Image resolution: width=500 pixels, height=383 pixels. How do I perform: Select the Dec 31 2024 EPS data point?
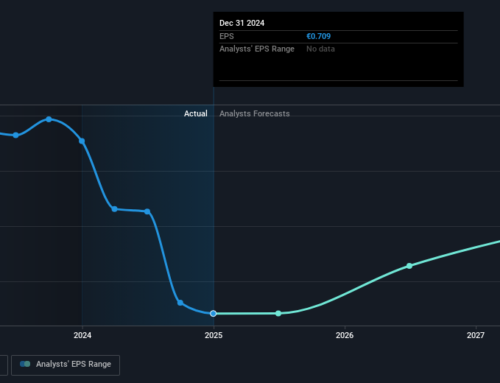pos(213,313)
